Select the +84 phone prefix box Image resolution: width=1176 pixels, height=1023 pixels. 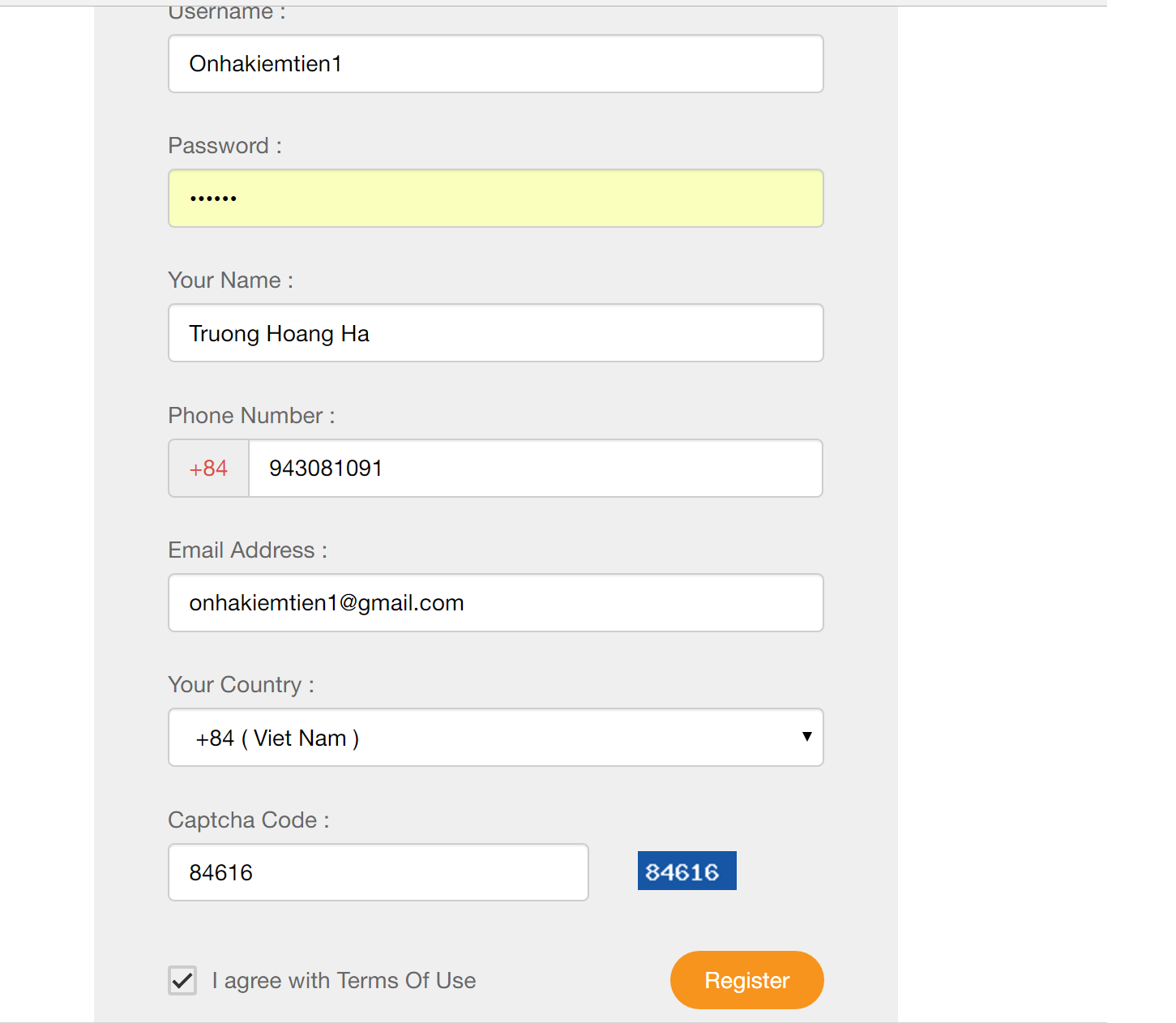pos(208,468)
